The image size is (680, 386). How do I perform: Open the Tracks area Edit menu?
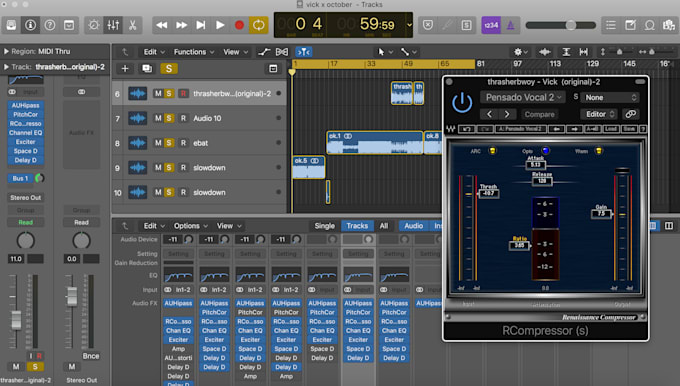point(154,52)
